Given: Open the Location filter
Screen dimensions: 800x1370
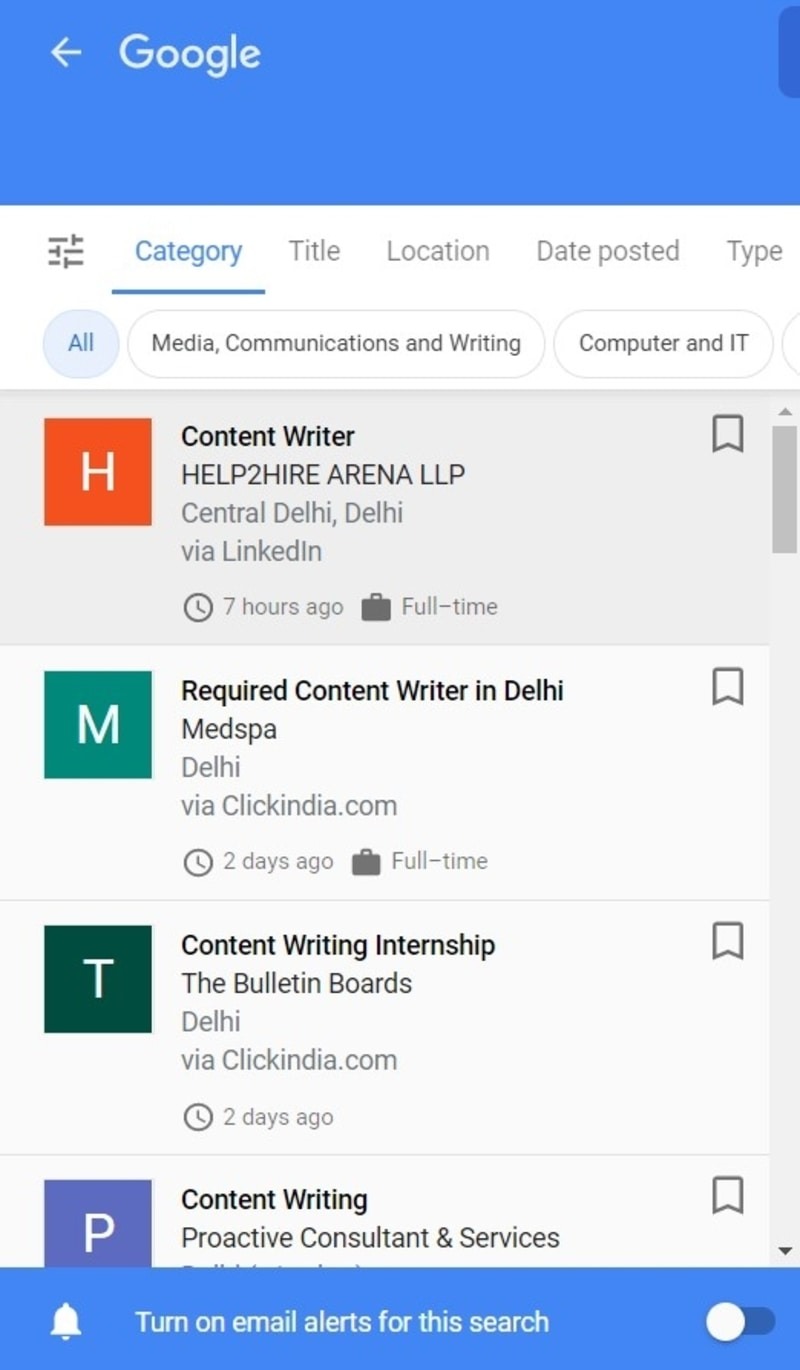Looking at the screenshot, I should pyautogui.click(x=437, y=252).
